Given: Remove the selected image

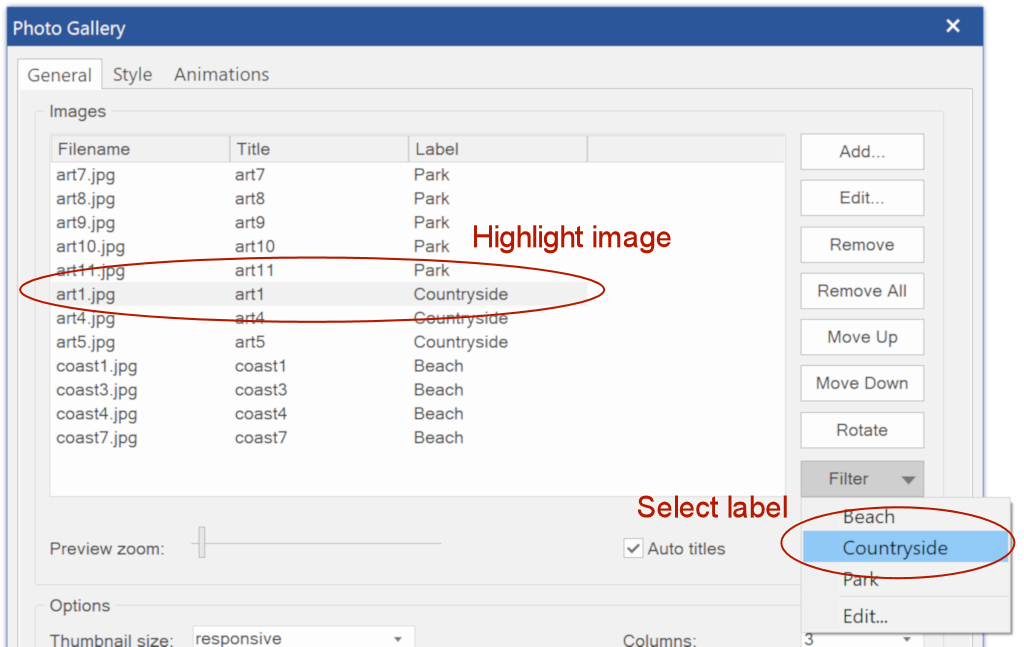Looking at the screenshot, I should (x=861, y=245).
